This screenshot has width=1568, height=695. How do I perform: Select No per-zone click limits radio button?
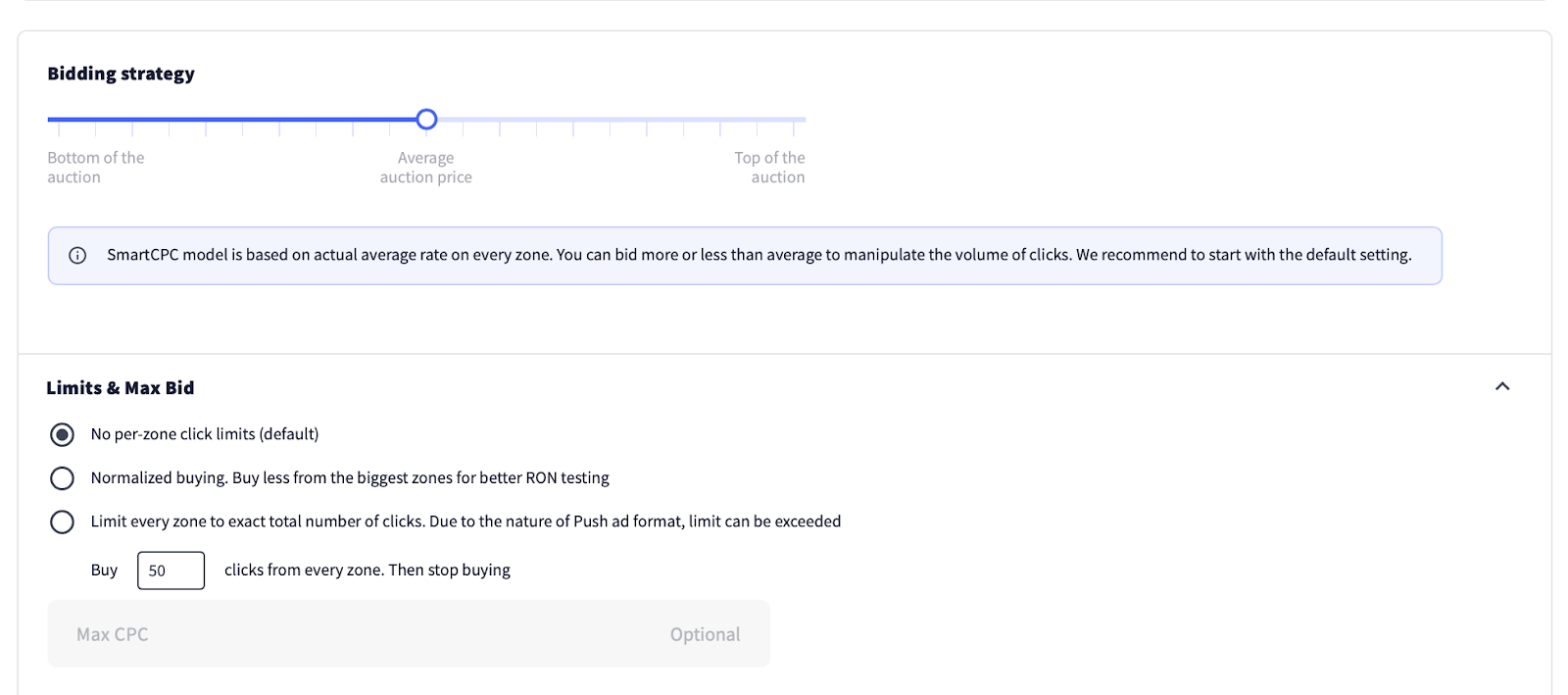pyautogui.click(x=62, y=434)
